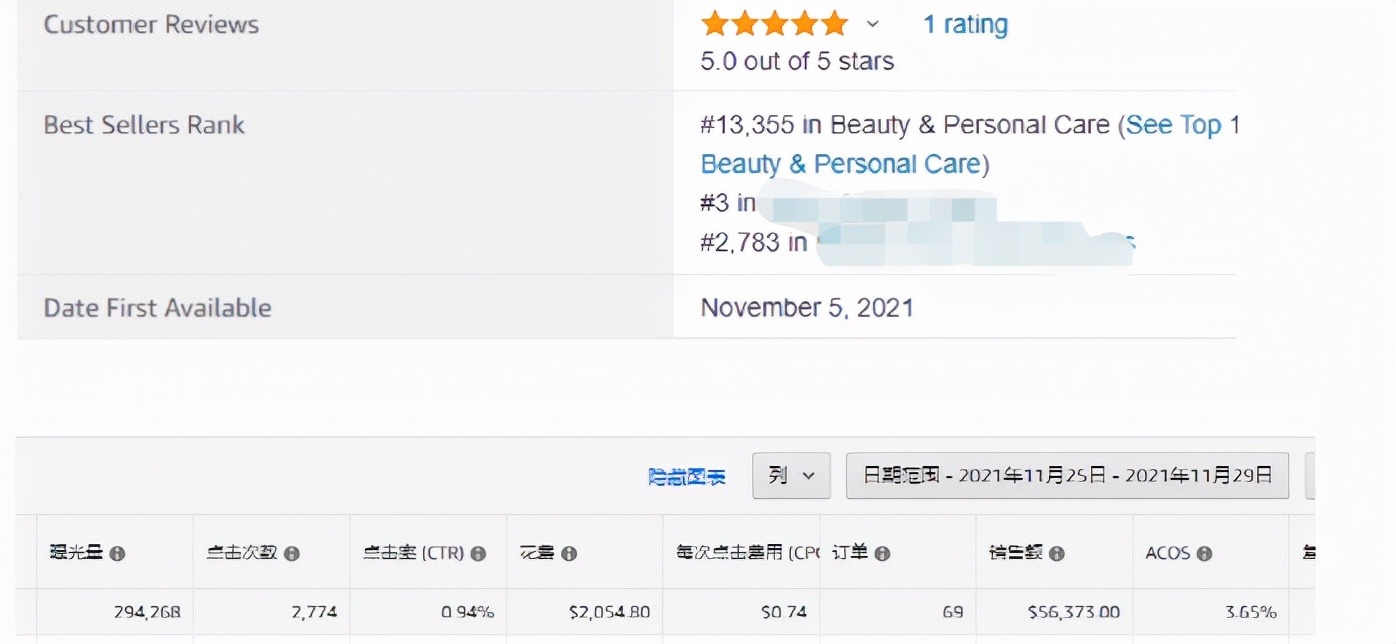
Task: Click the info icon beside ACOS
Action: 1204,553
